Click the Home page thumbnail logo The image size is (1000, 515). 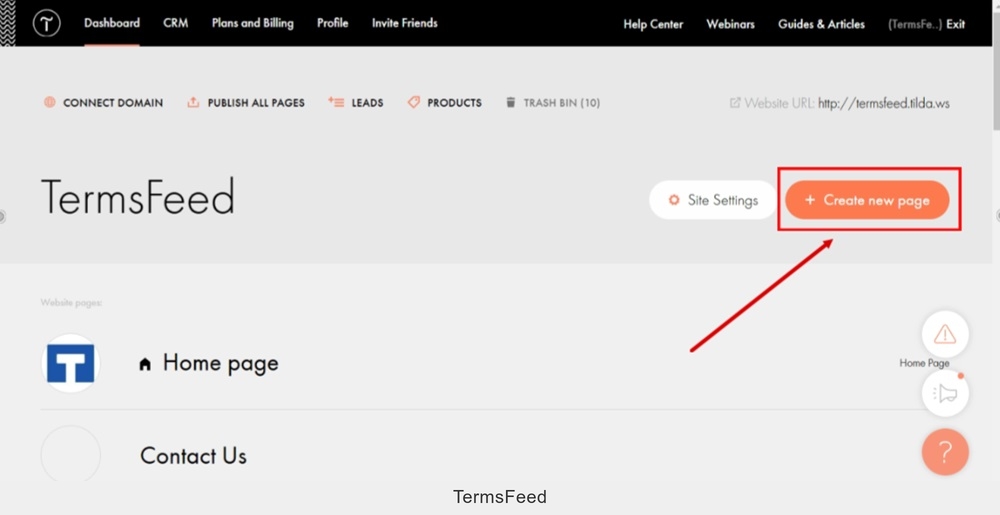pos(71,363)
